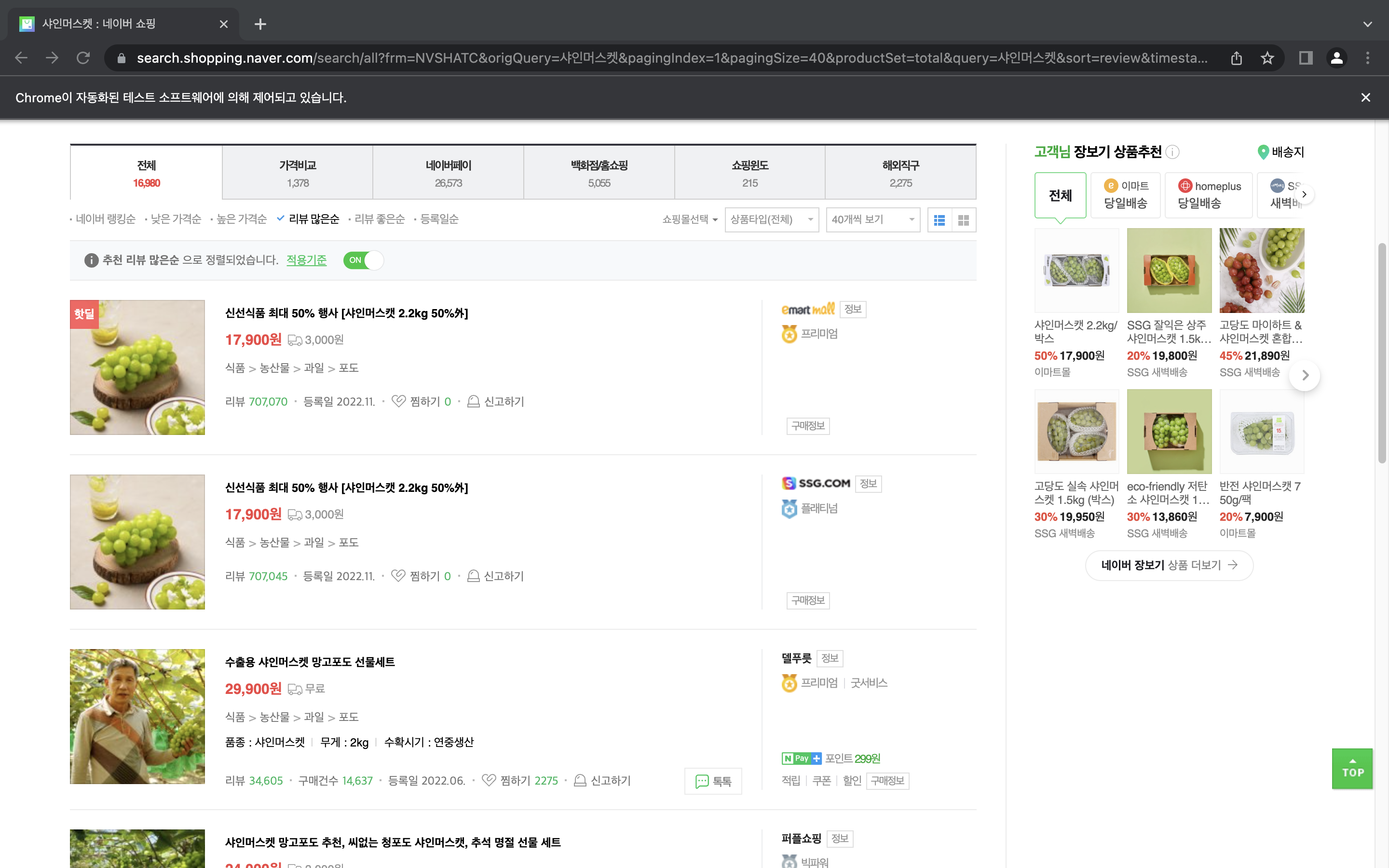1389x868 pixels.
Task: Click the page vertical scrollbar
Action: click(x=1382, y=353)
